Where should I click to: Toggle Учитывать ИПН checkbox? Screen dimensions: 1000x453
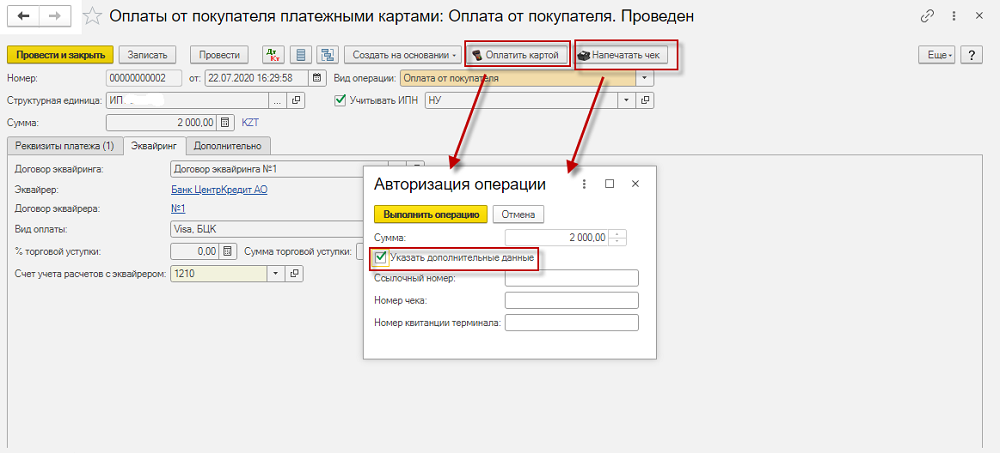click(340, 100)
